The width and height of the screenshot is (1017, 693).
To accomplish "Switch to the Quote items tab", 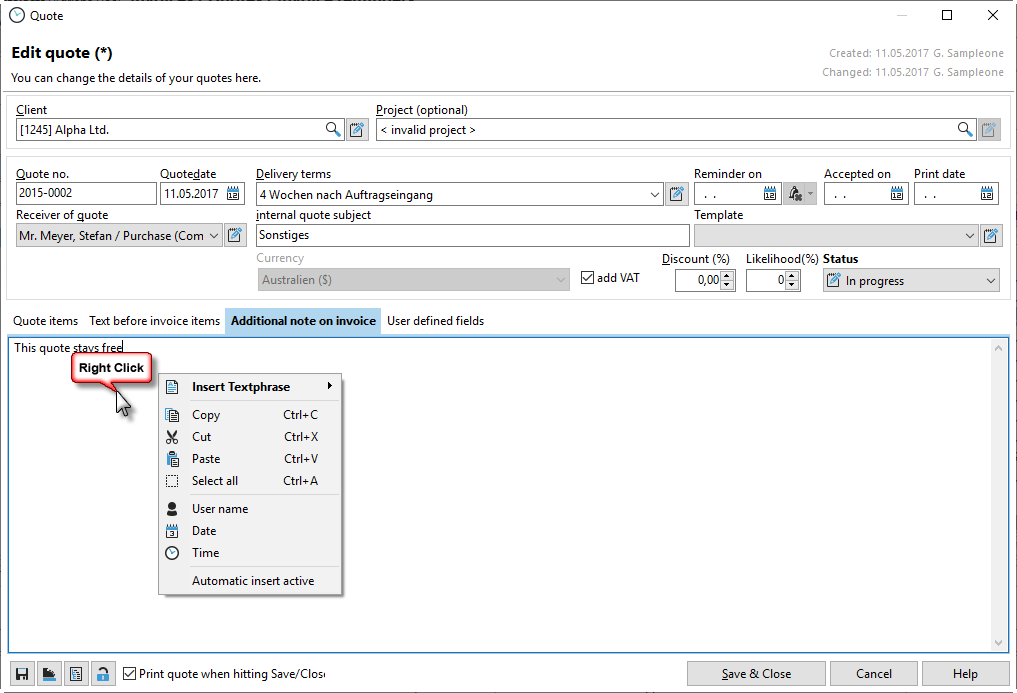I will click(x=45, y=321).
